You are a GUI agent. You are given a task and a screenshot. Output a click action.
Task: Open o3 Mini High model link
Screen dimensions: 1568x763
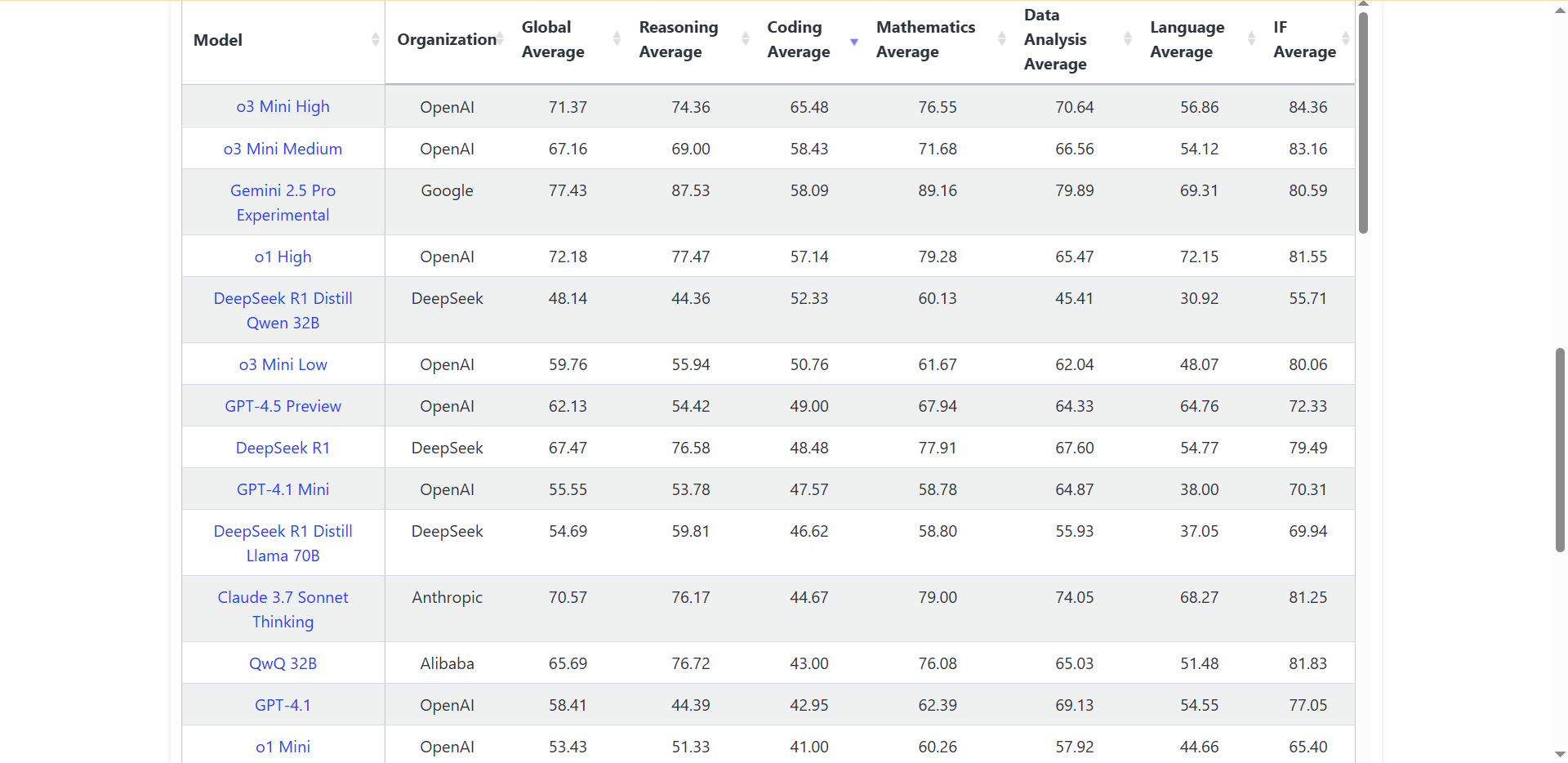pos(283,106)
